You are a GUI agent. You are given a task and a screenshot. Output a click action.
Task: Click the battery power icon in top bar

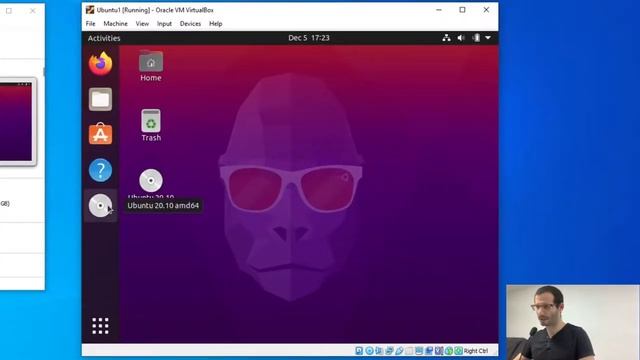click(476, 38)
